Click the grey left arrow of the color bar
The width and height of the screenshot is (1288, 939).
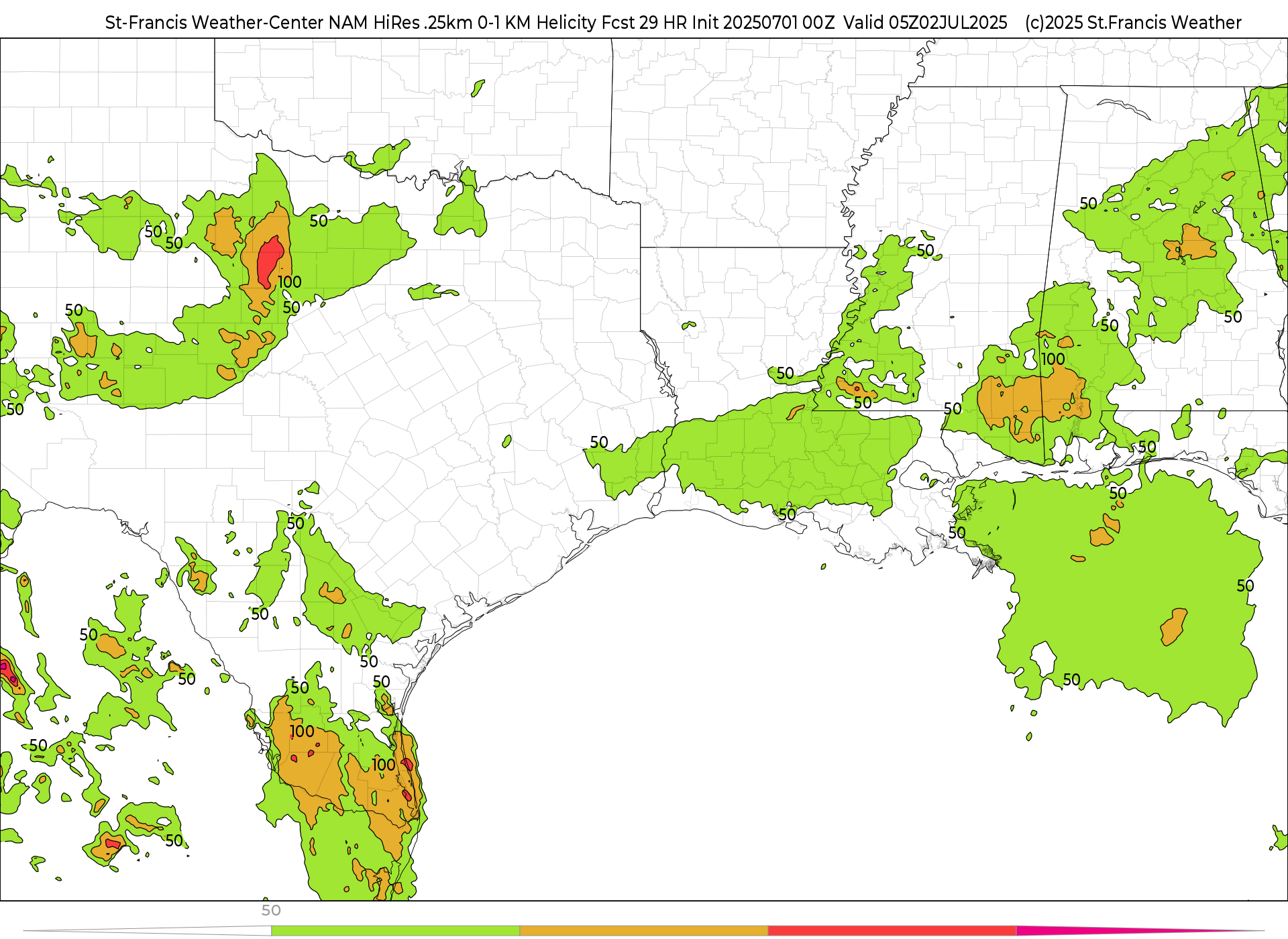[148, 931]
